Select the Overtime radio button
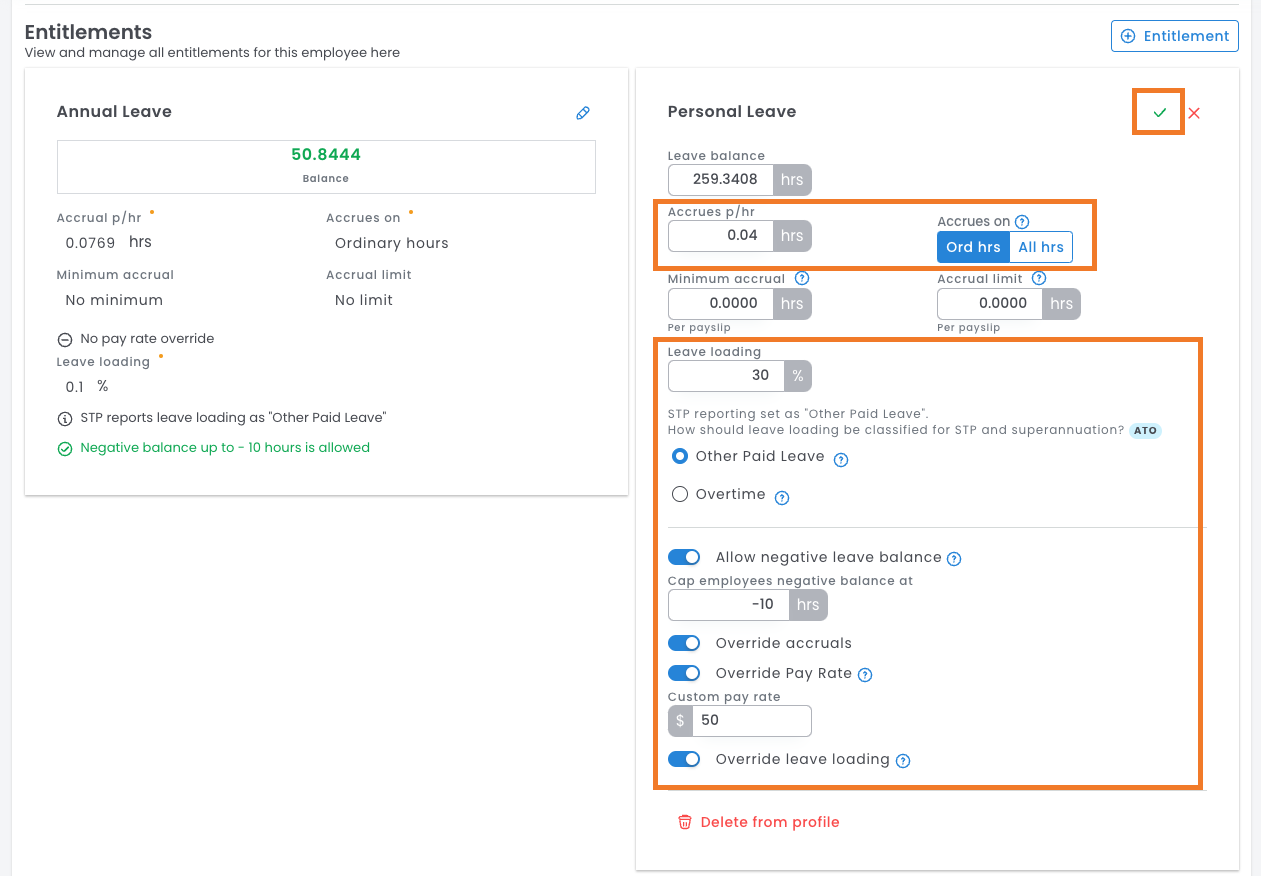This screenshot has height=876, width=1261. pyautogui.click(x=680, y=494)
